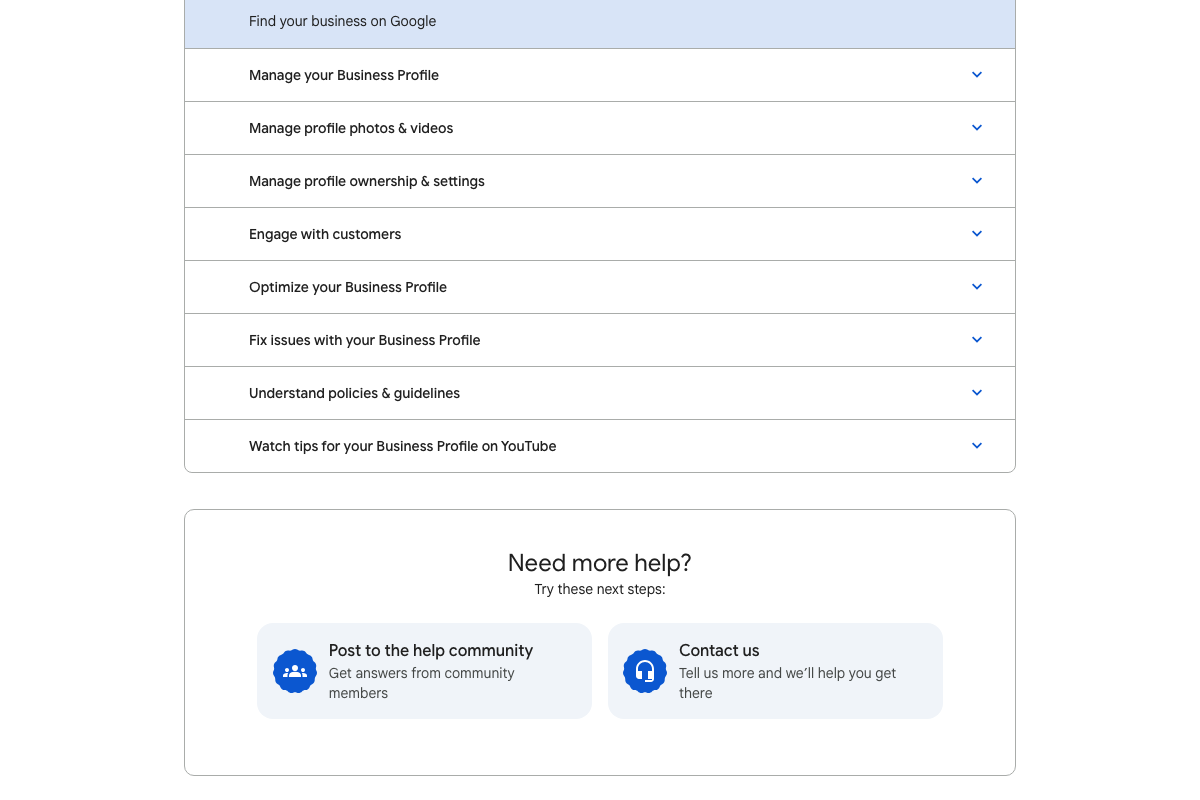Expand Optimize your Business Profile chevron
1200x800 pixels.
[x=977, y=287]
